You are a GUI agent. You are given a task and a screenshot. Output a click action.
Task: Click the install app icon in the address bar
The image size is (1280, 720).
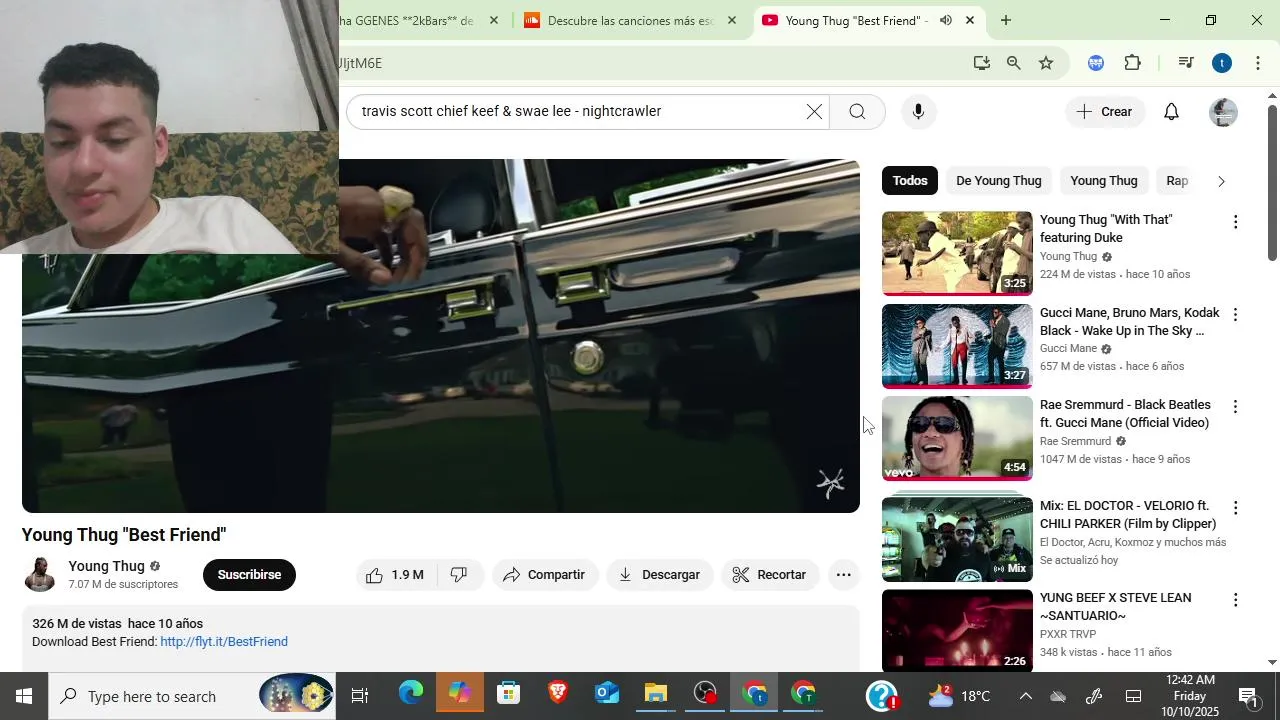982,63
